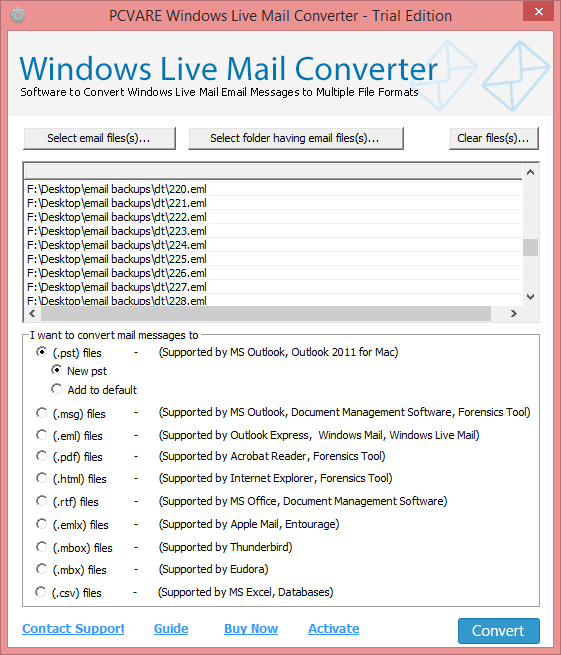Follow the Buy Now link
The width and height of the screenshot is (561, 655).
[251, 629]
